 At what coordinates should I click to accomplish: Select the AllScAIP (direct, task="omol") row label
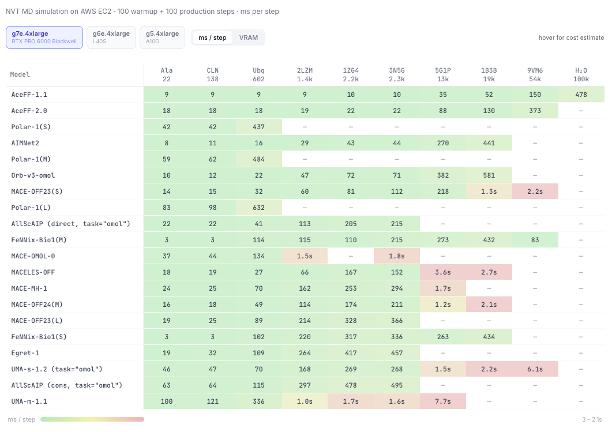point(71,224)
